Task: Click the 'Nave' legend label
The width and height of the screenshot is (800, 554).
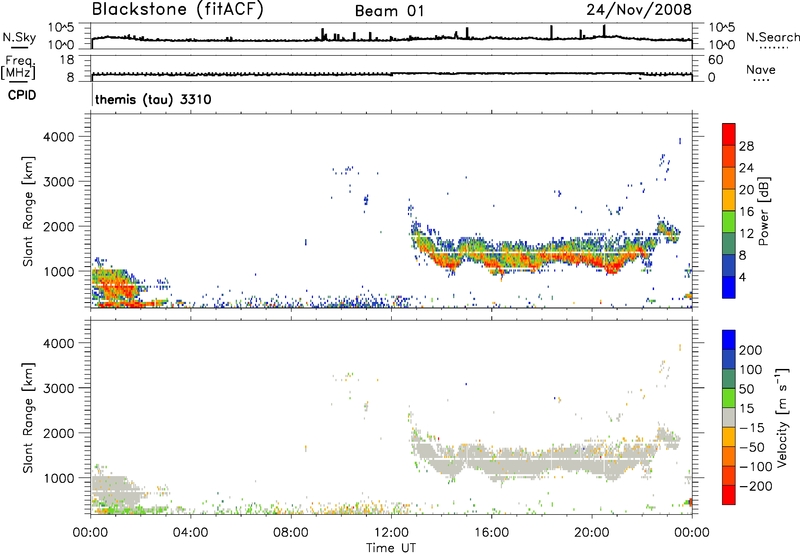Action: coord(761,69)
